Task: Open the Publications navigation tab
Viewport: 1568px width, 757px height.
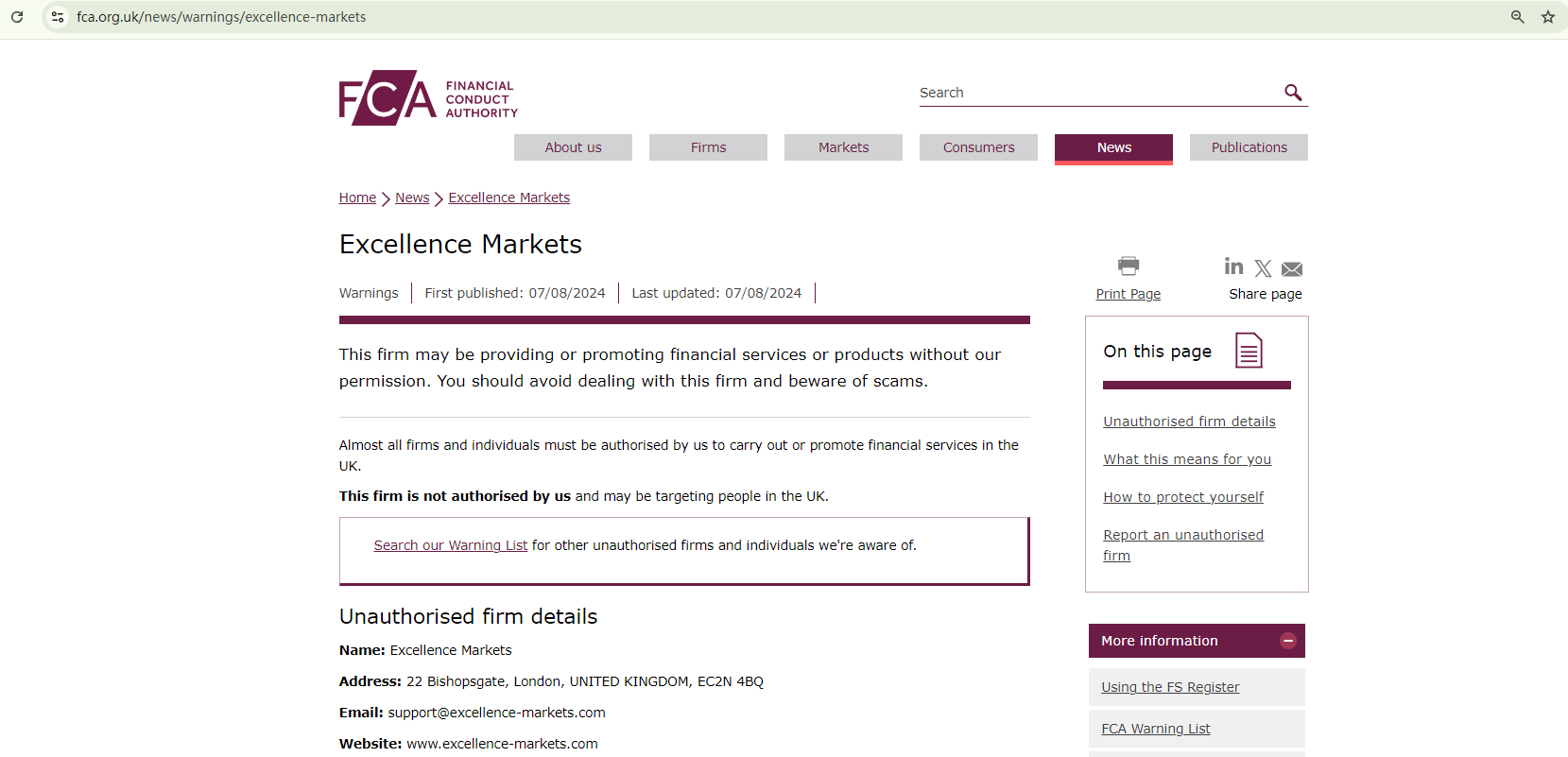Action: point(1249,147)
